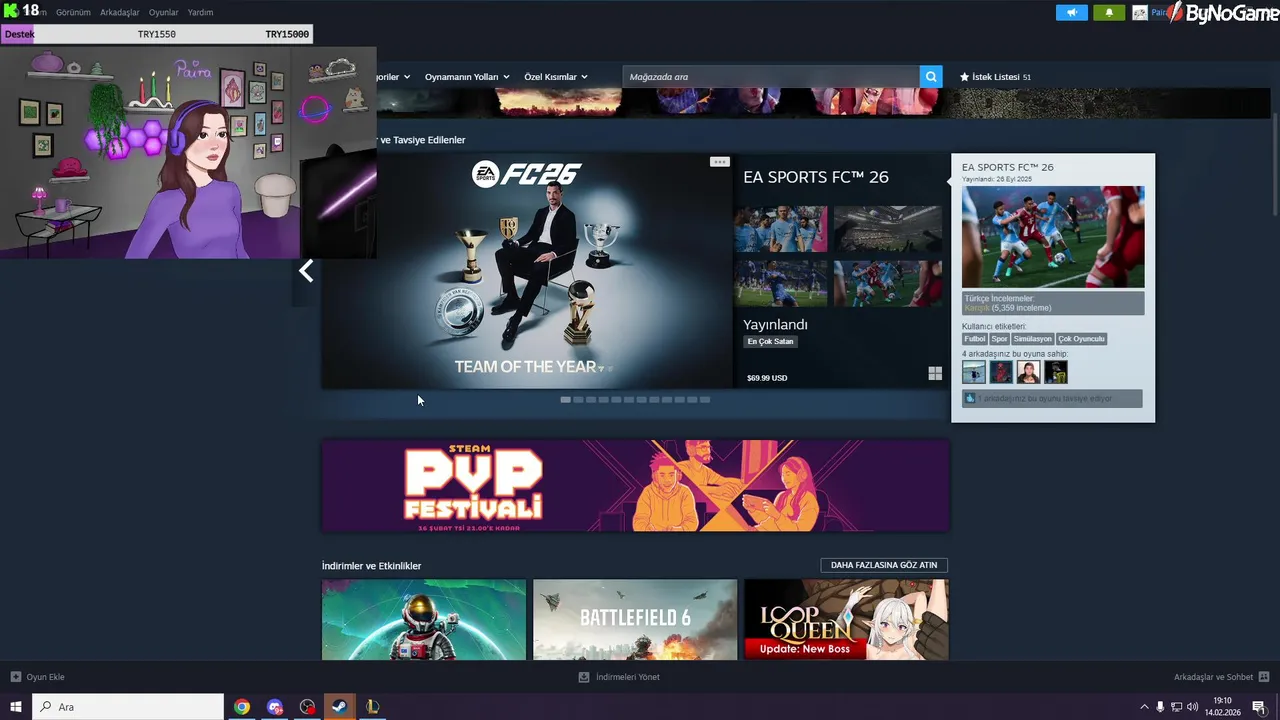The image size is (1280, 720).
Task: Click the Windows platform icon on the FC 26 capsule
Action: [x=935, y=374]
